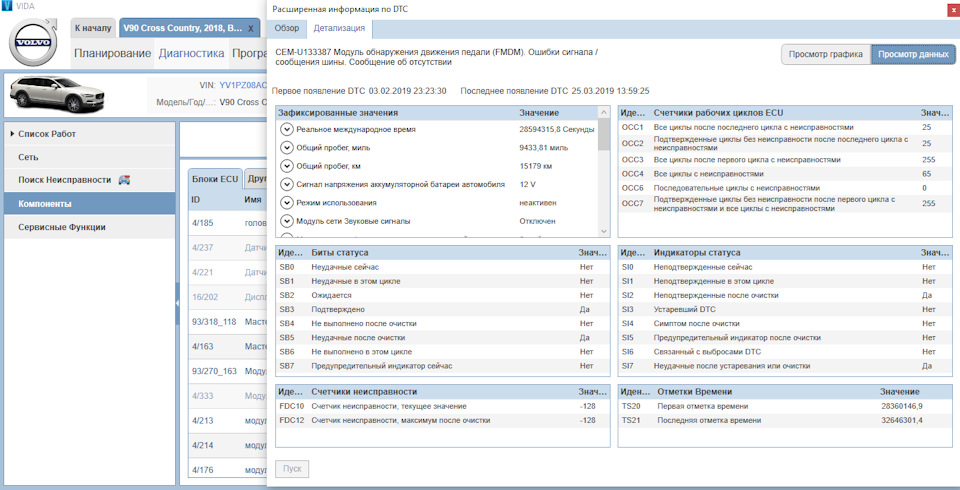Expand the Список Работ sidebar item
This screenshot has width=960, height=490.
coord(89,134)
